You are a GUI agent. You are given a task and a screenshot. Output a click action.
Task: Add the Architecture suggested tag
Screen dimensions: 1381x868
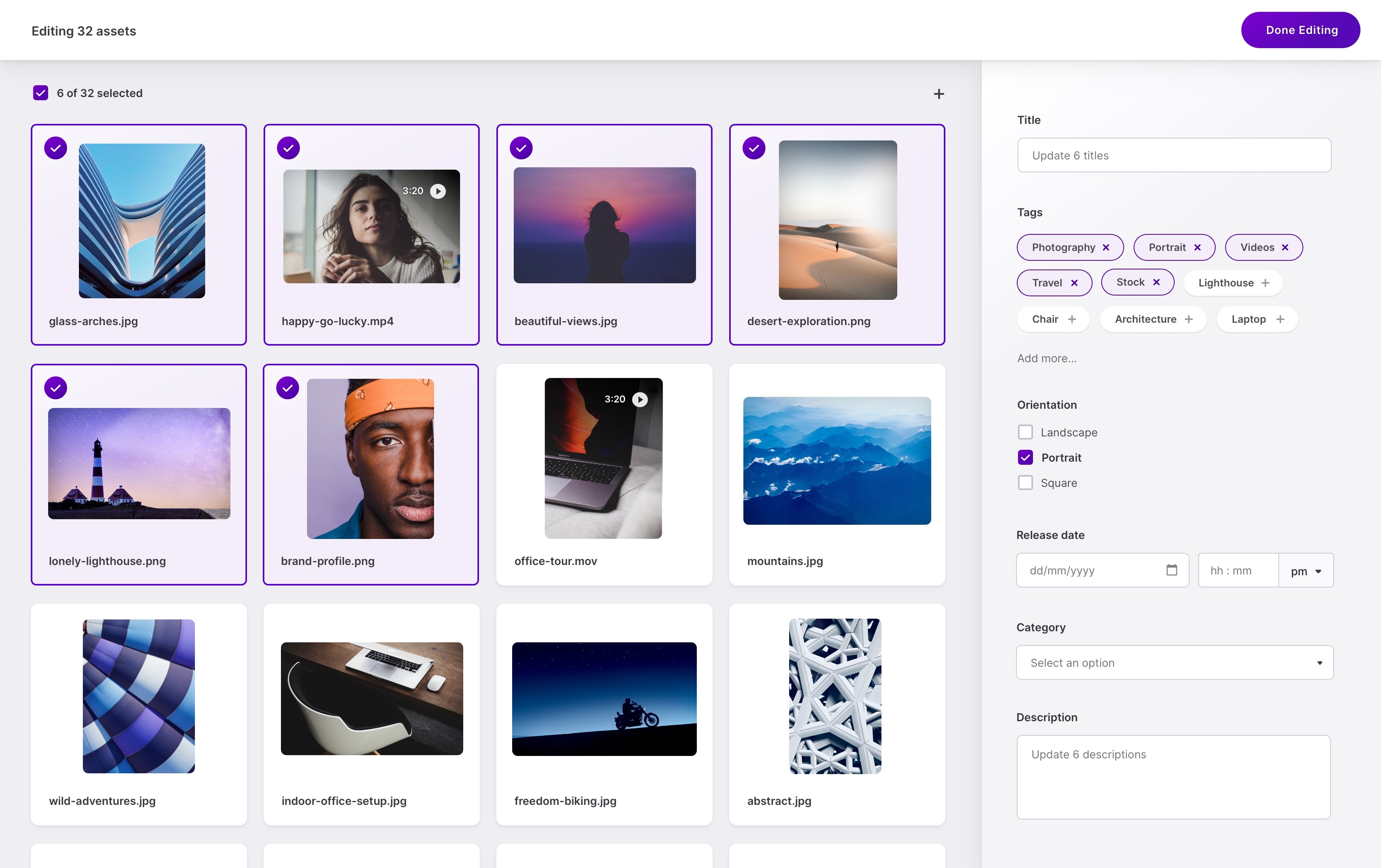tap(1189, 319)
